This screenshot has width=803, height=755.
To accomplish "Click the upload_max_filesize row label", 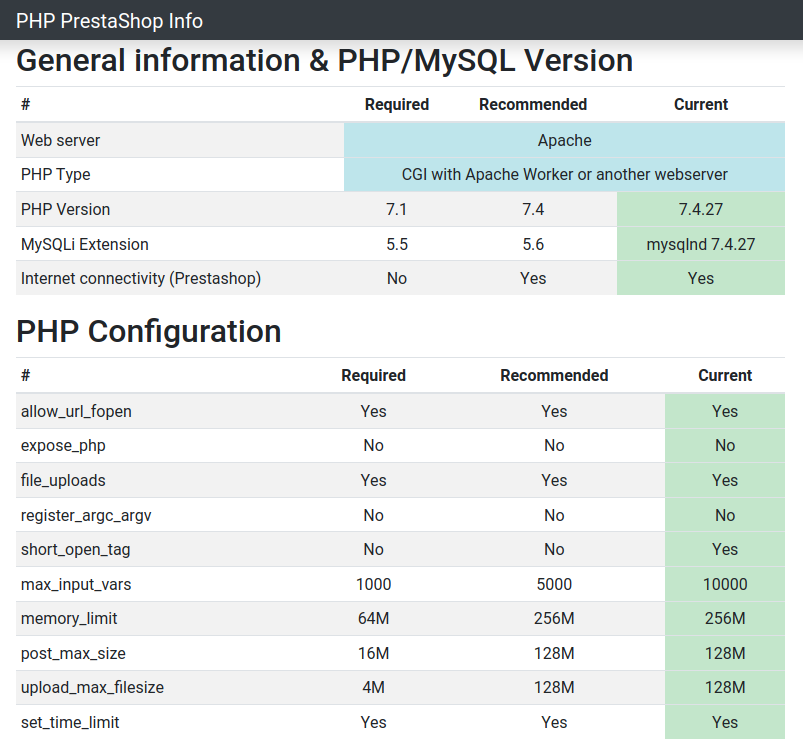I will [x=92, y=687].
